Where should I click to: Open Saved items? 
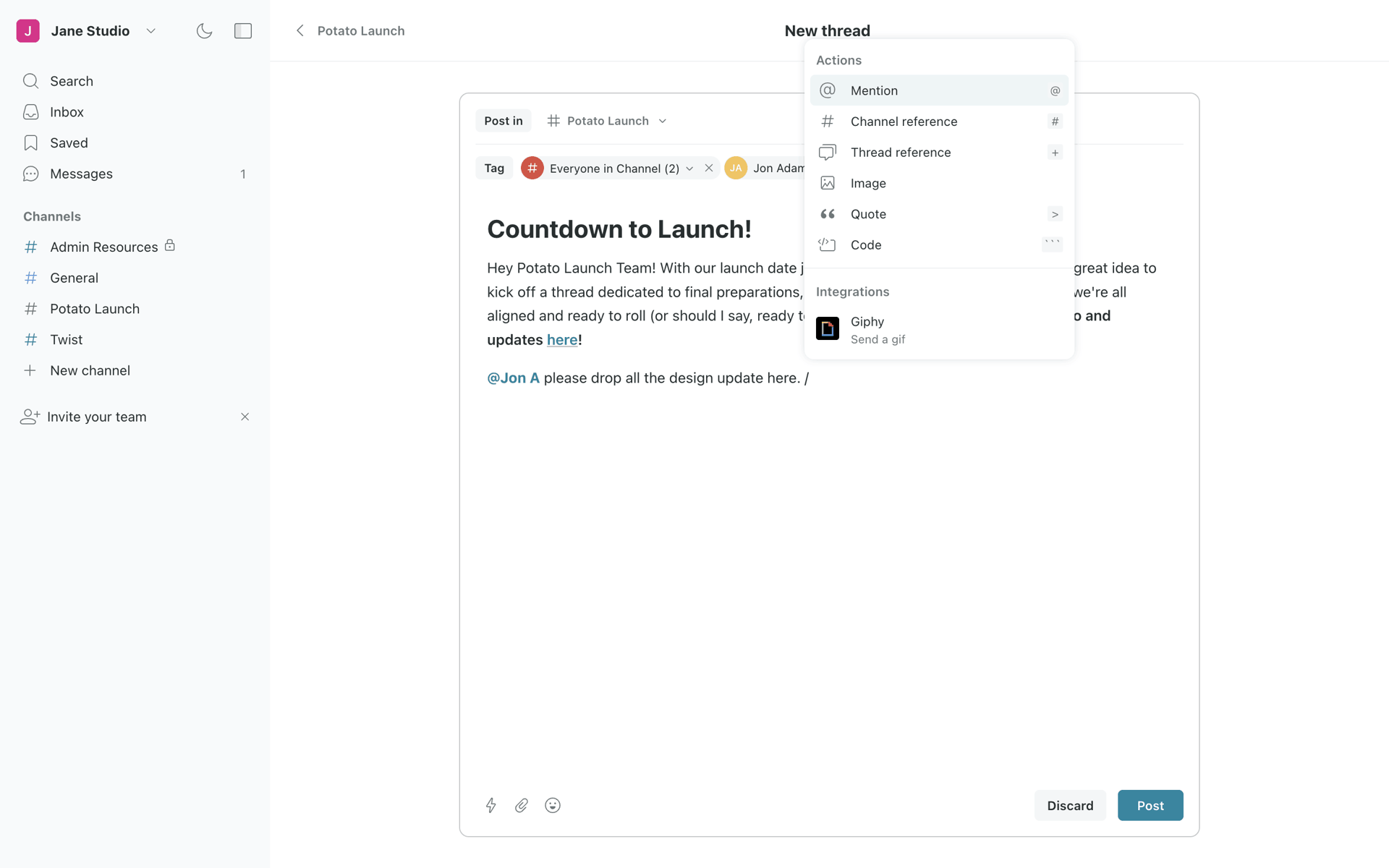(x=135, y=142)
